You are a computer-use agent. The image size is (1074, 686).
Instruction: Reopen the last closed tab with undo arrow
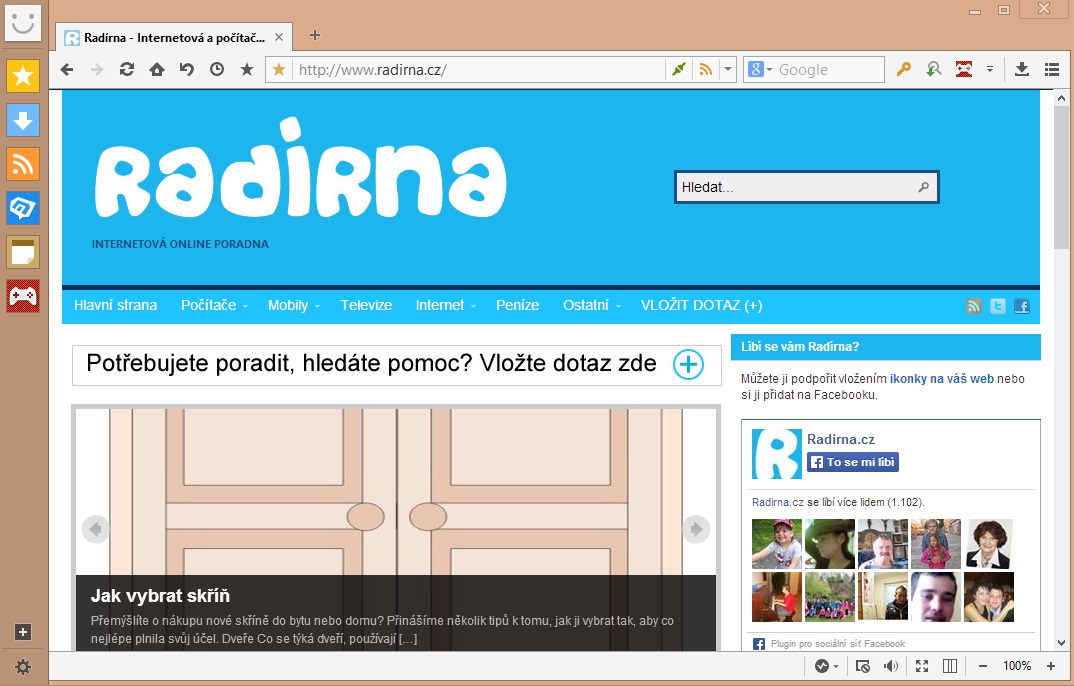(x=187, y=69)
